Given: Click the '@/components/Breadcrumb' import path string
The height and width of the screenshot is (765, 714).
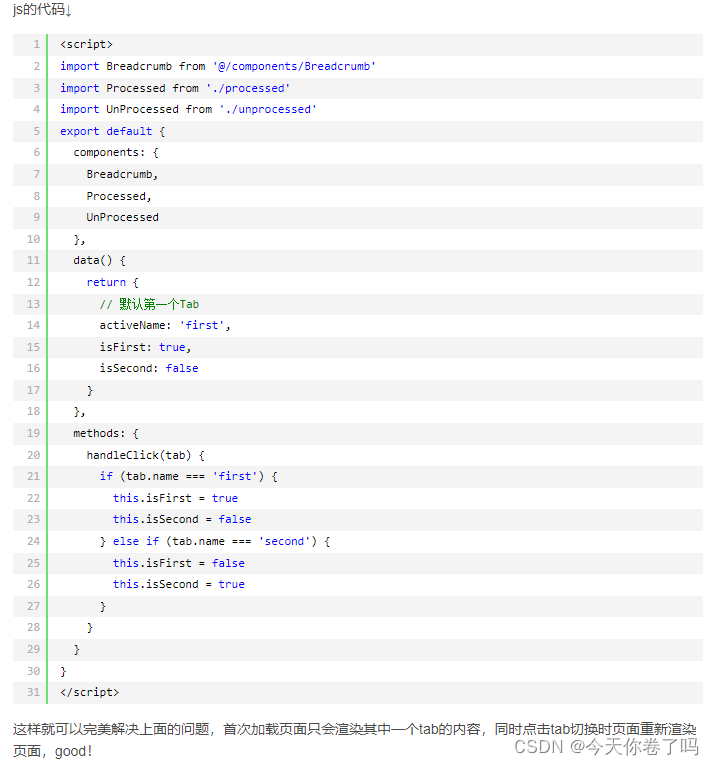Looking at the screenshot, I should coord(294,66).
